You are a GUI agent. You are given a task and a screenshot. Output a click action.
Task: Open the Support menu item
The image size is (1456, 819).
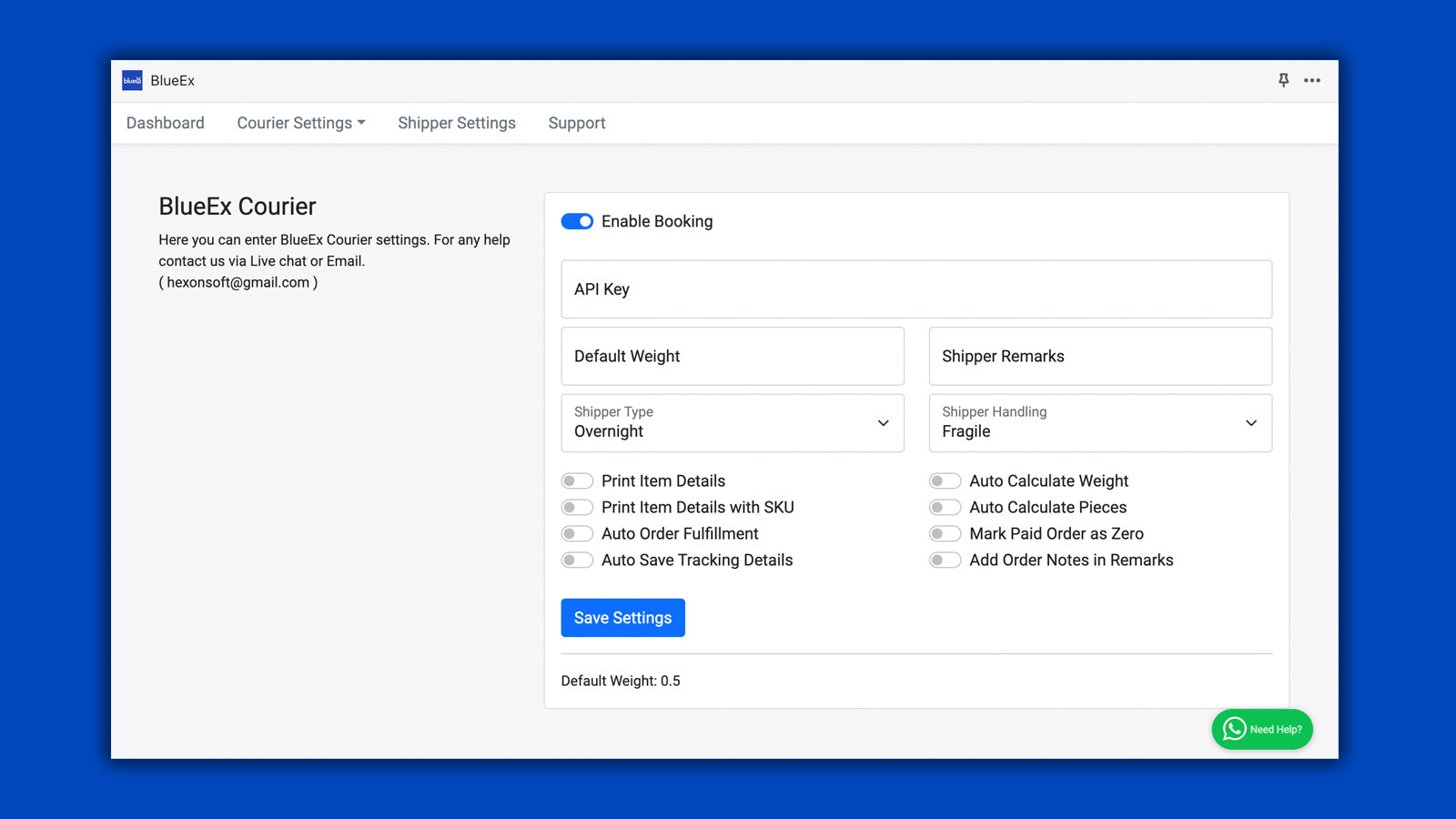coord(576,123)
